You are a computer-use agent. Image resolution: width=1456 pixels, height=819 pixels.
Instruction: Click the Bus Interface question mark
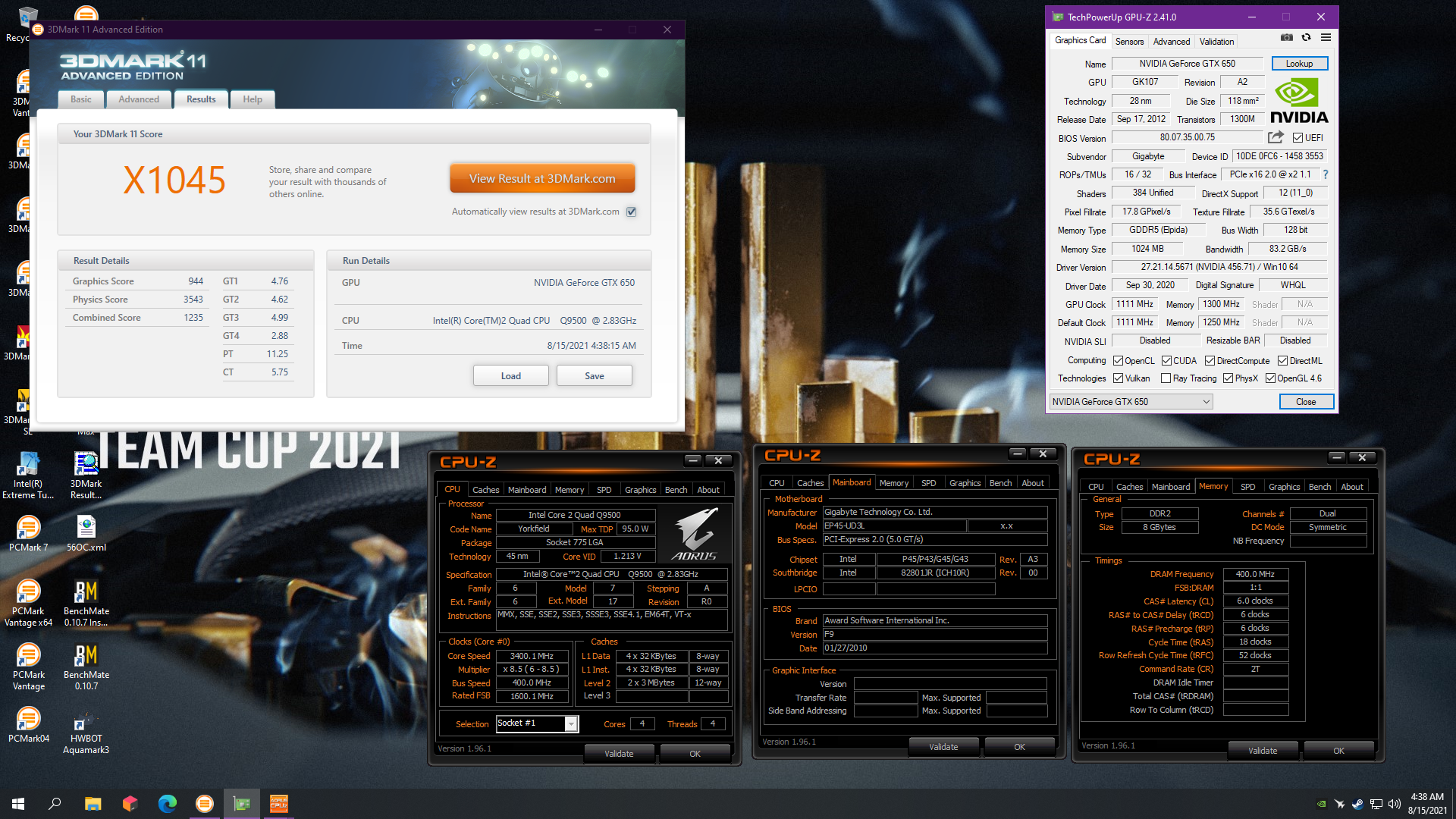1326,174
